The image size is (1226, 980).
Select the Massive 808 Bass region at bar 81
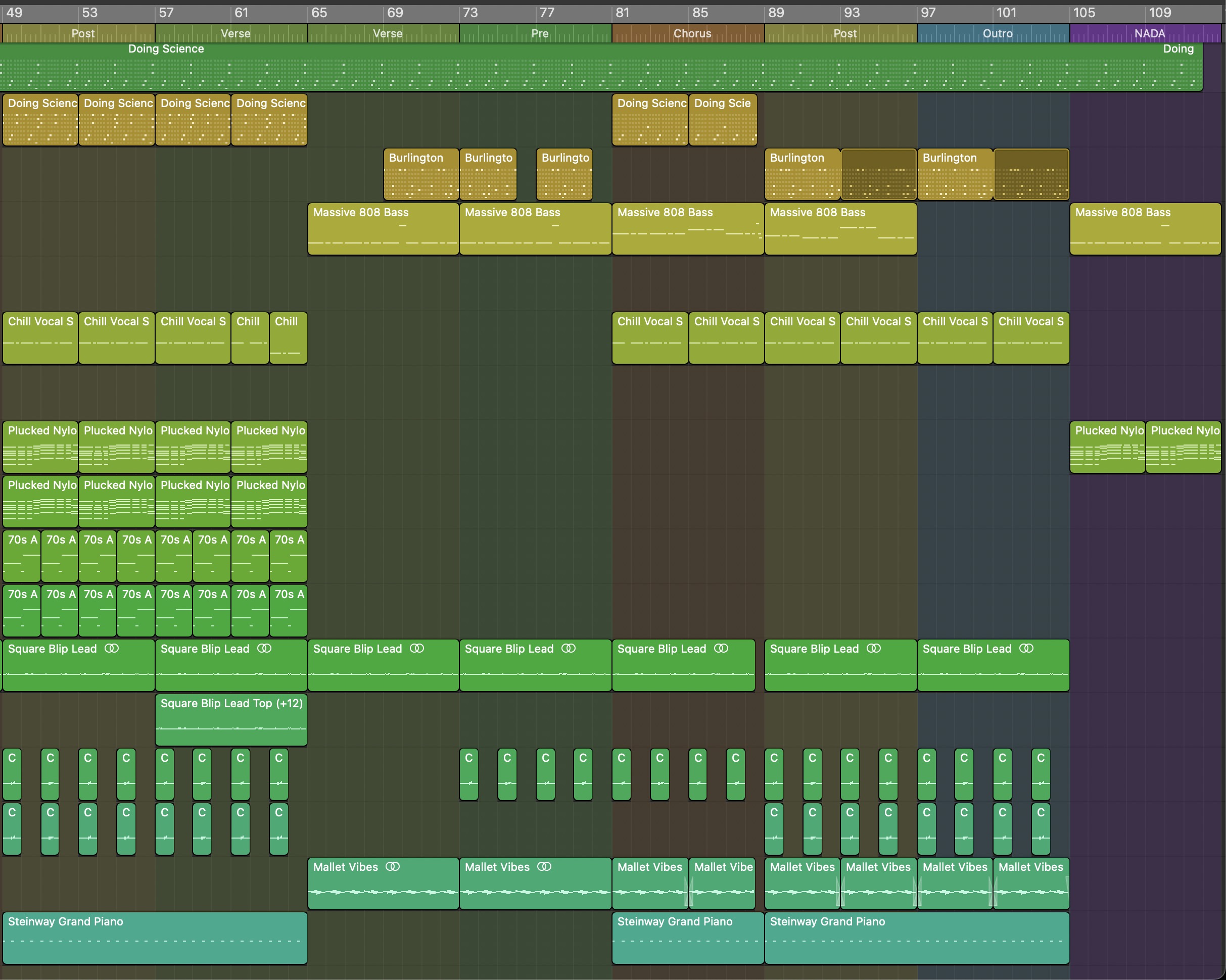click(688, 228)
